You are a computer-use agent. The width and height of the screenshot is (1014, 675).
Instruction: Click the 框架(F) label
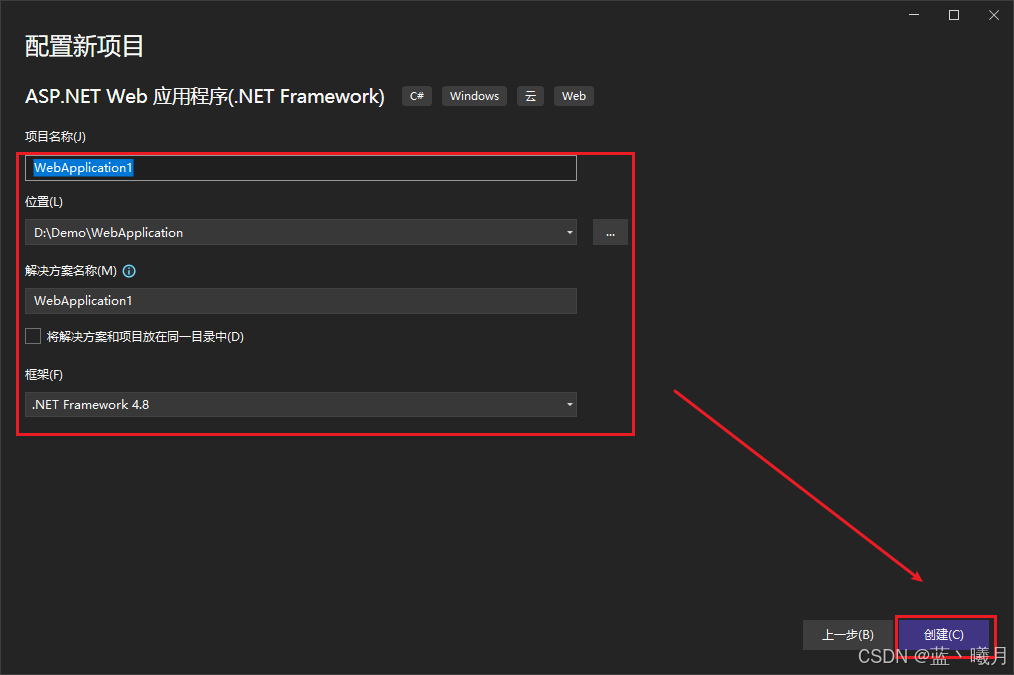pos(44,374)
